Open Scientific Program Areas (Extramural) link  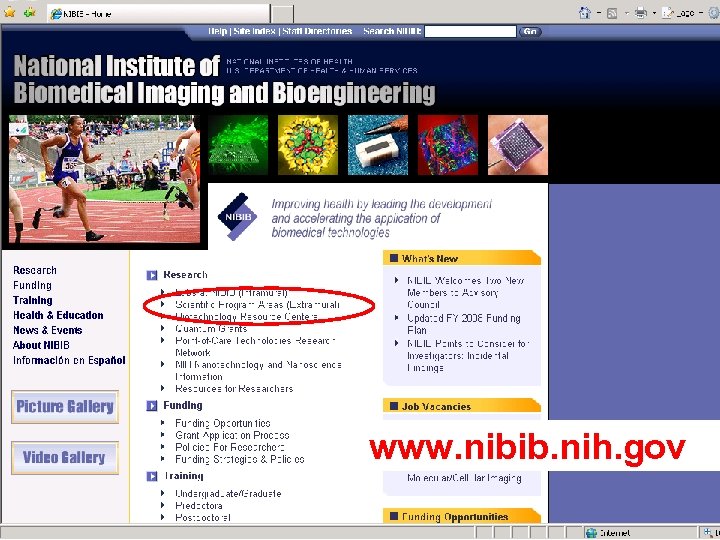[258, 305]
